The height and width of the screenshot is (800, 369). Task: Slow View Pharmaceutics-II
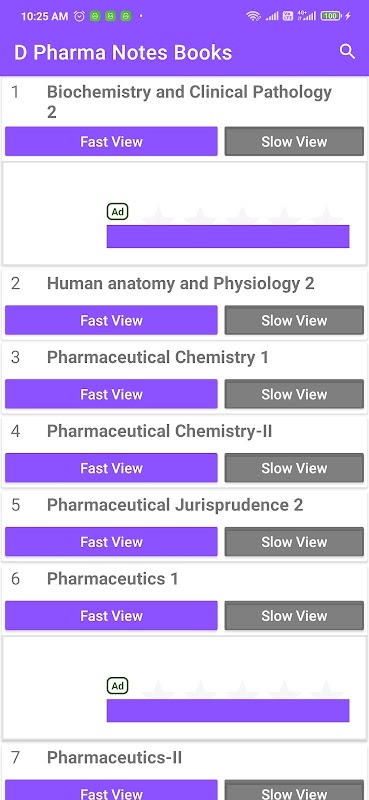(294, 790)
